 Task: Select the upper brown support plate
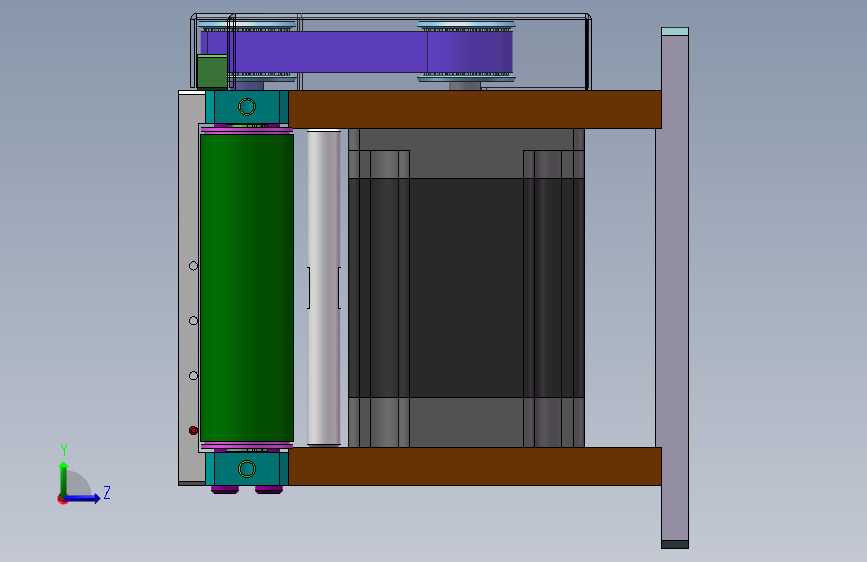(x=474, y=110)
